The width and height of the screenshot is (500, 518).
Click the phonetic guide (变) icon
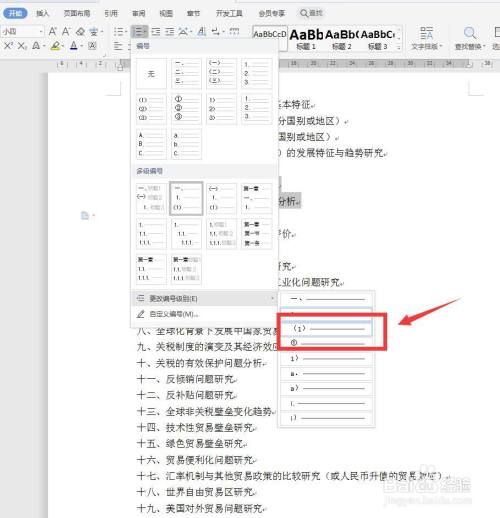pos(94,32)
